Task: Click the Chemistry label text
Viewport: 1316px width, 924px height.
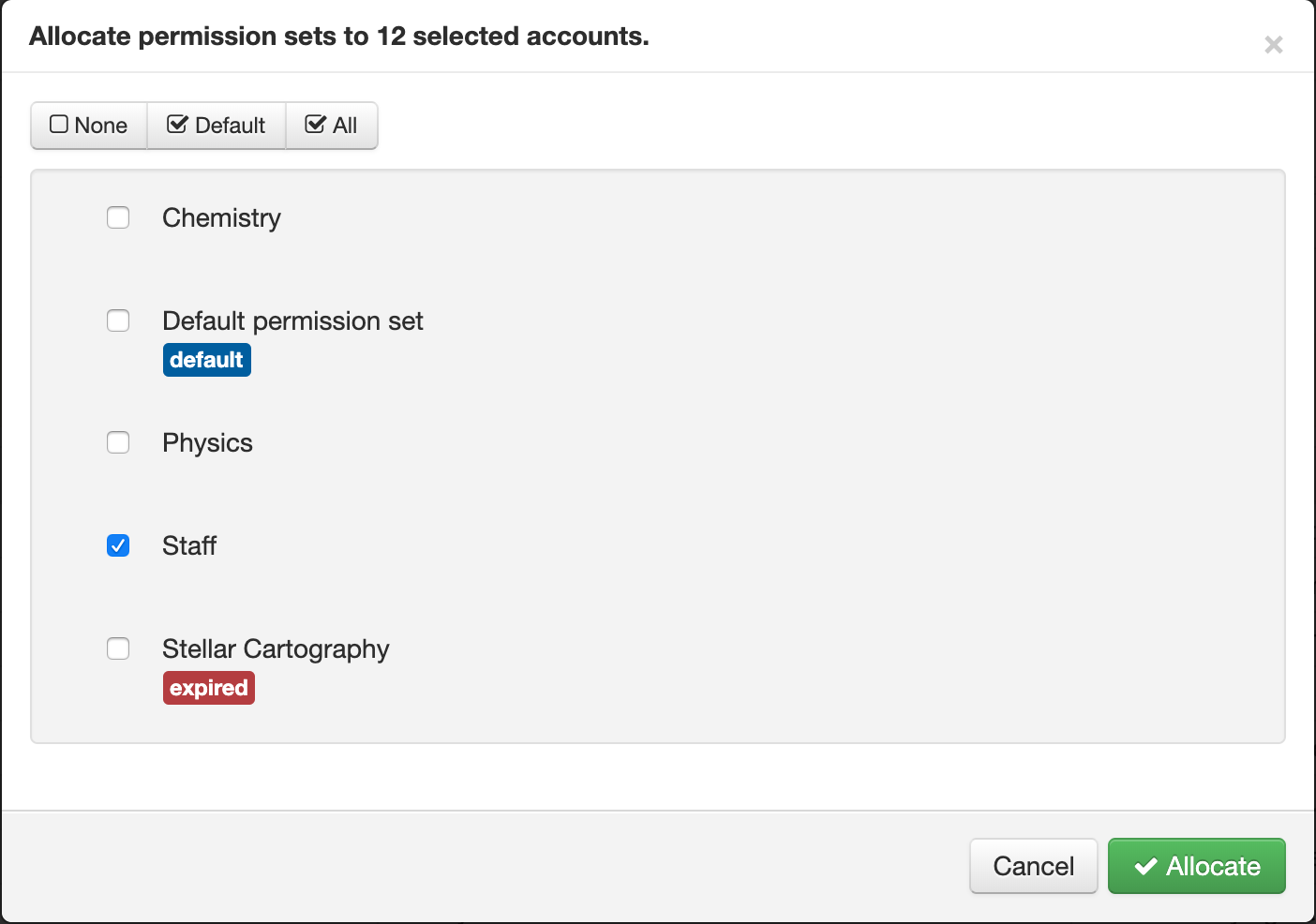Action: tap(221, 218)
